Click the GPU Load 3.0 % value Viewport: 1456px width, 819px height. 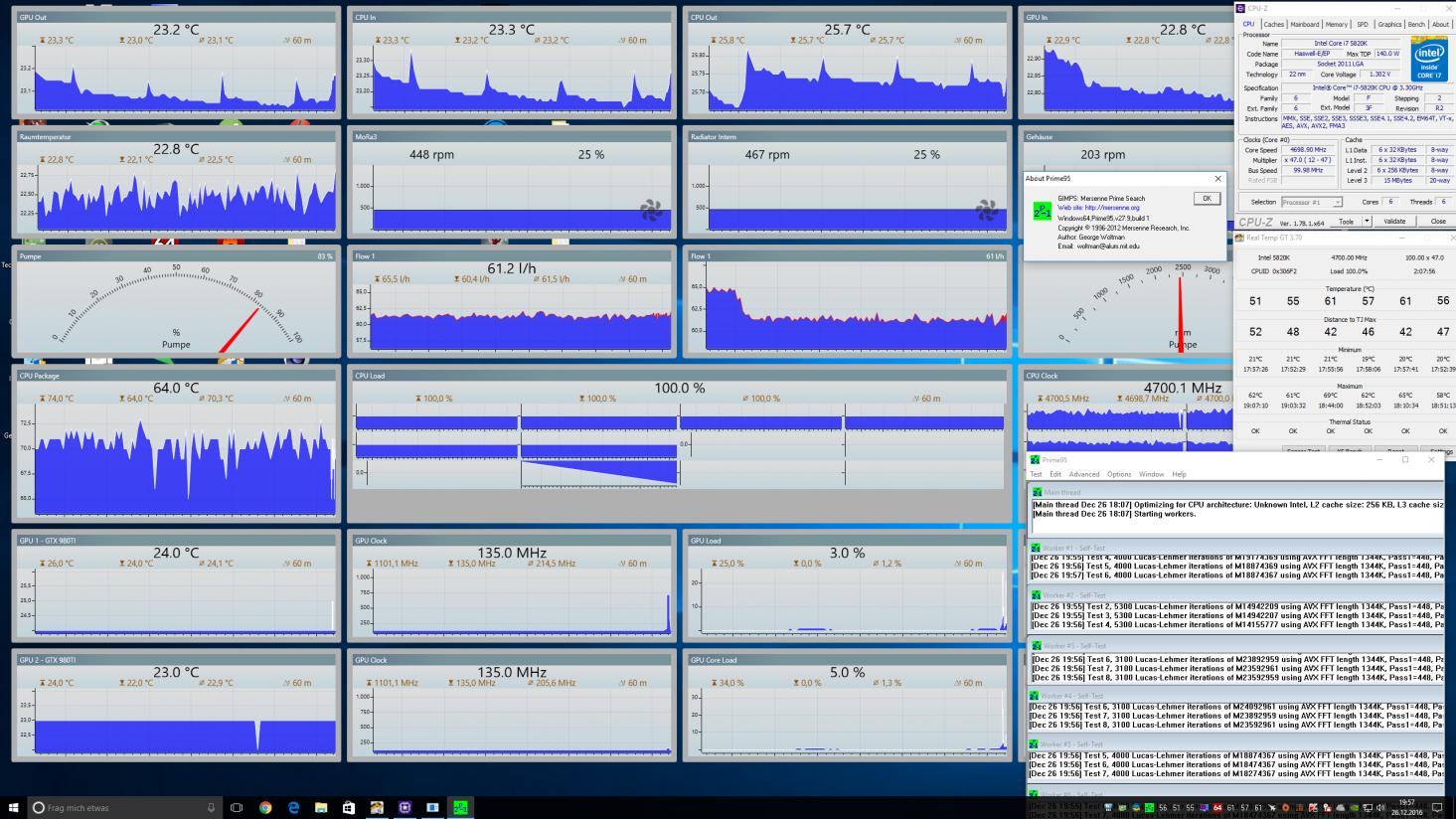point(847,553)
